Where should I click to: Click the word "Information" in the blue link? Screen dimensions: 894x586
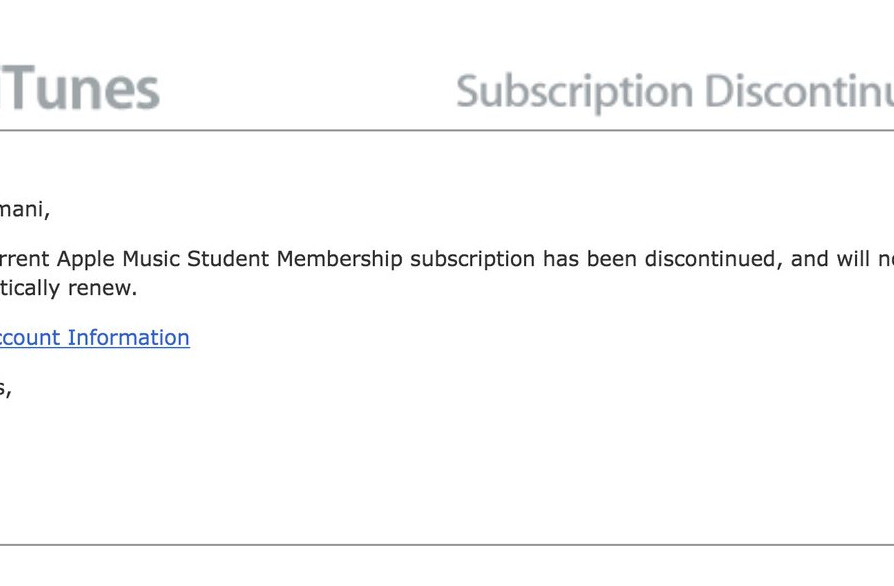click(x=128, y=338)
